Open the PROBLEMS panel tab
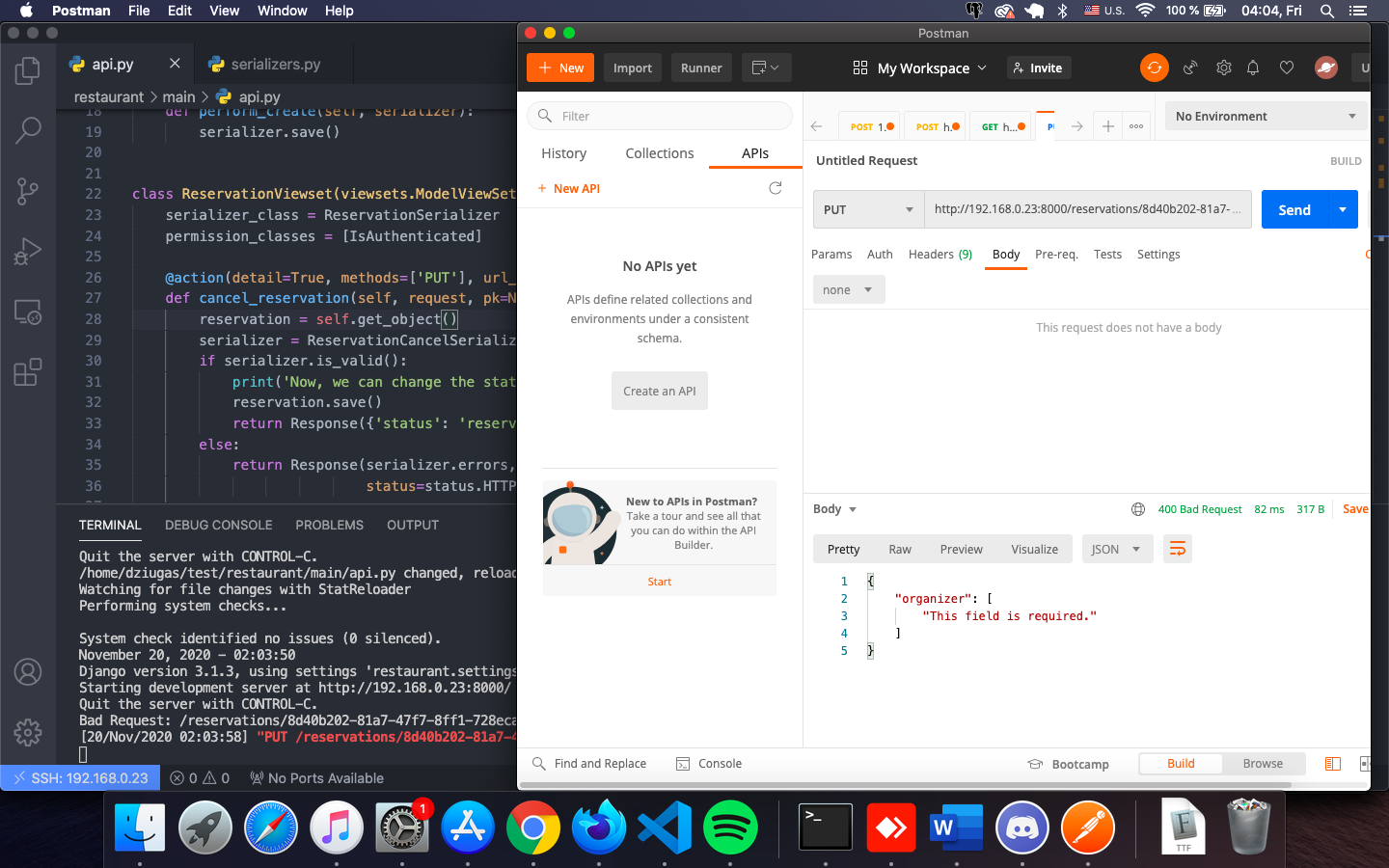 click(x=330, y=525)
